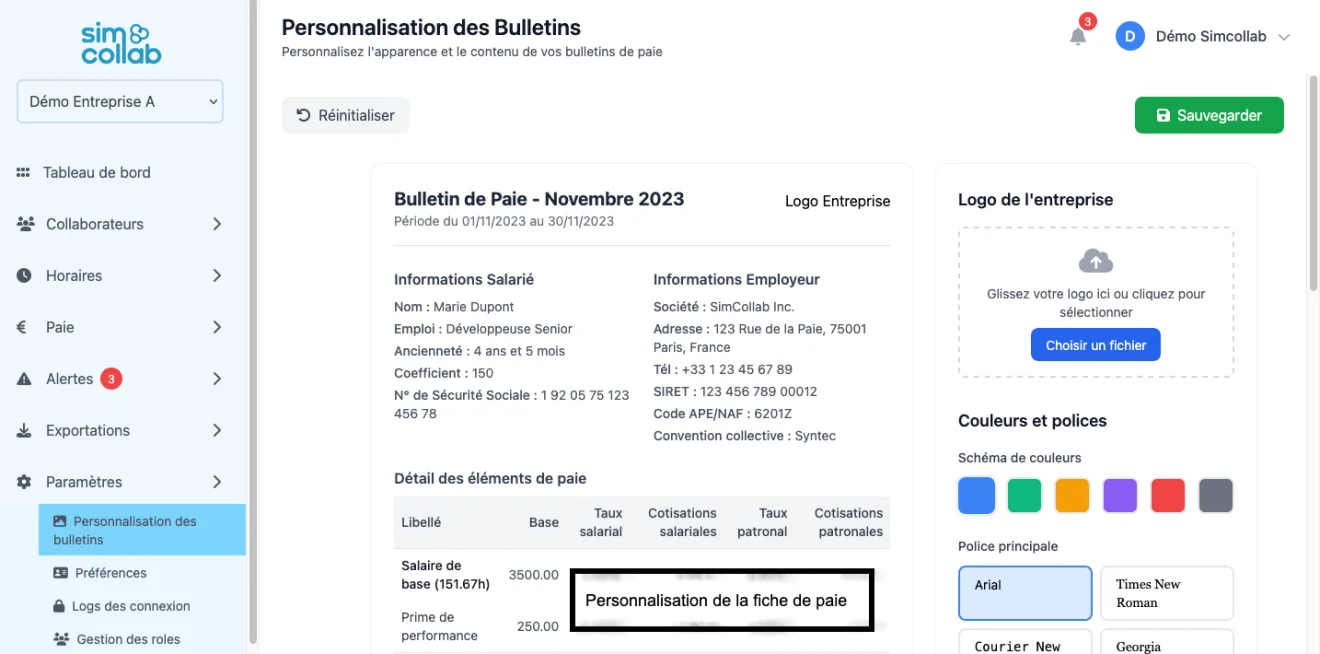The width and height of the screenshot is (1320, 654).
Task: Click the Exportations download icon
Action: tap(24, 431)
